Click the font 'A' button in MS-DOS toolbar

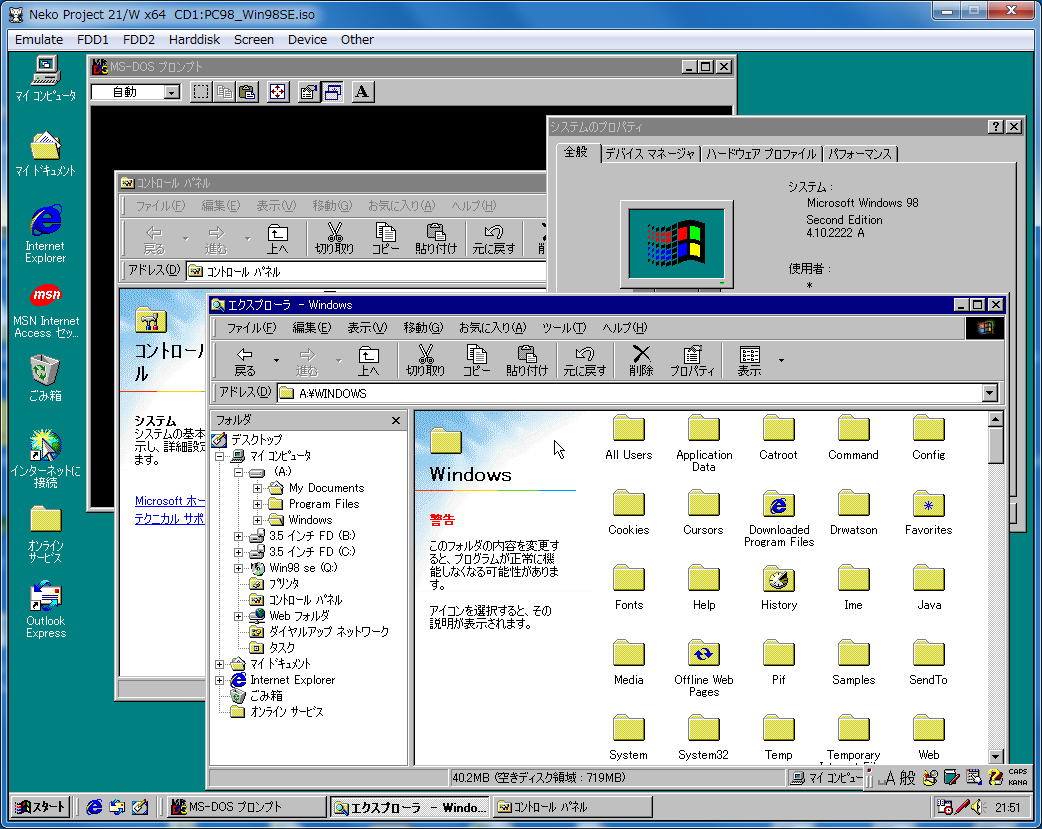click(x=362, y=92)
